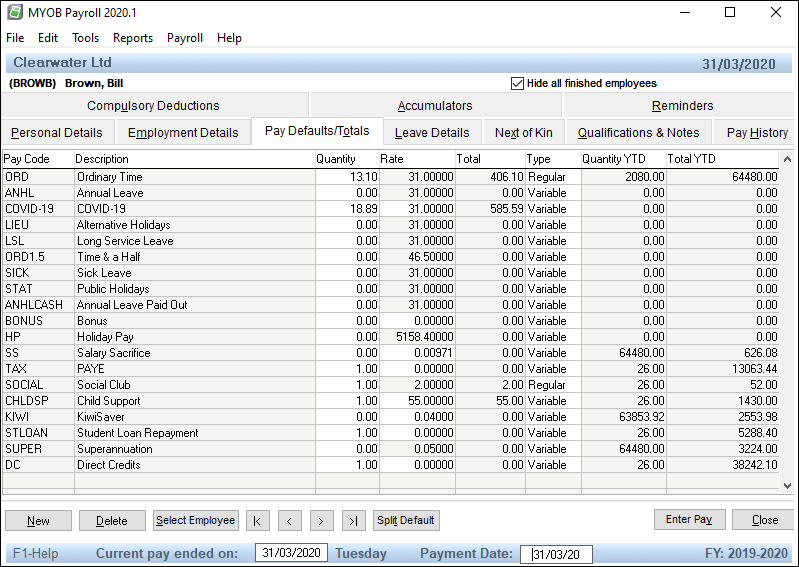
Task: Open the Reports menu
Action: pos(133,38)
